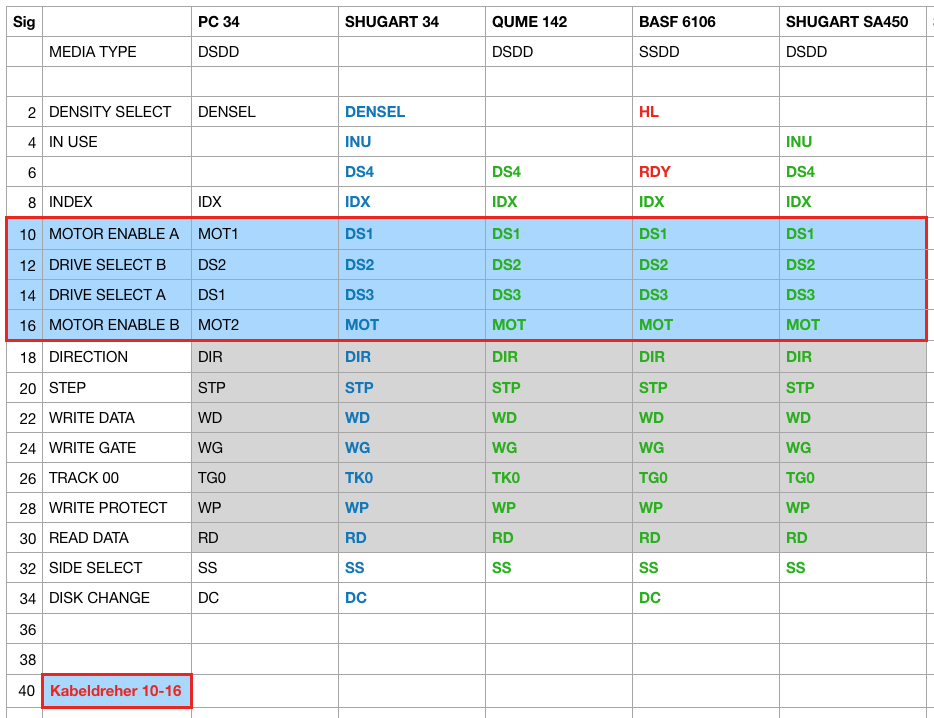Select the 'MOTOR ENABLE A' cell

click(x=114, y=234)
